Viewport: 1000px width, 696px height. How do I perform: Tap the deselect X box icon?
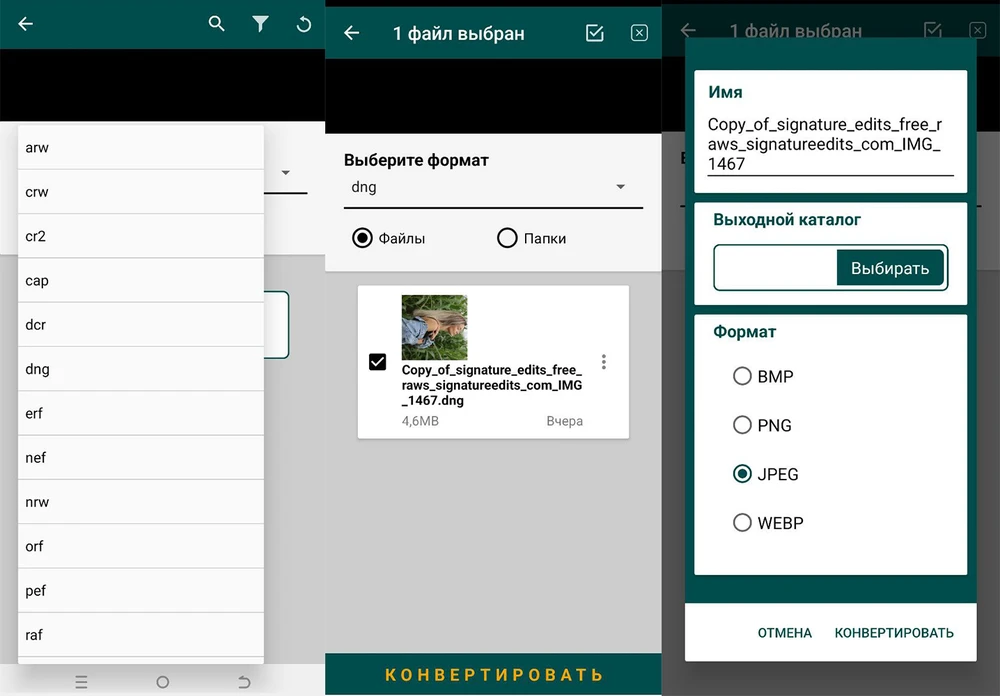click(639, 33)
